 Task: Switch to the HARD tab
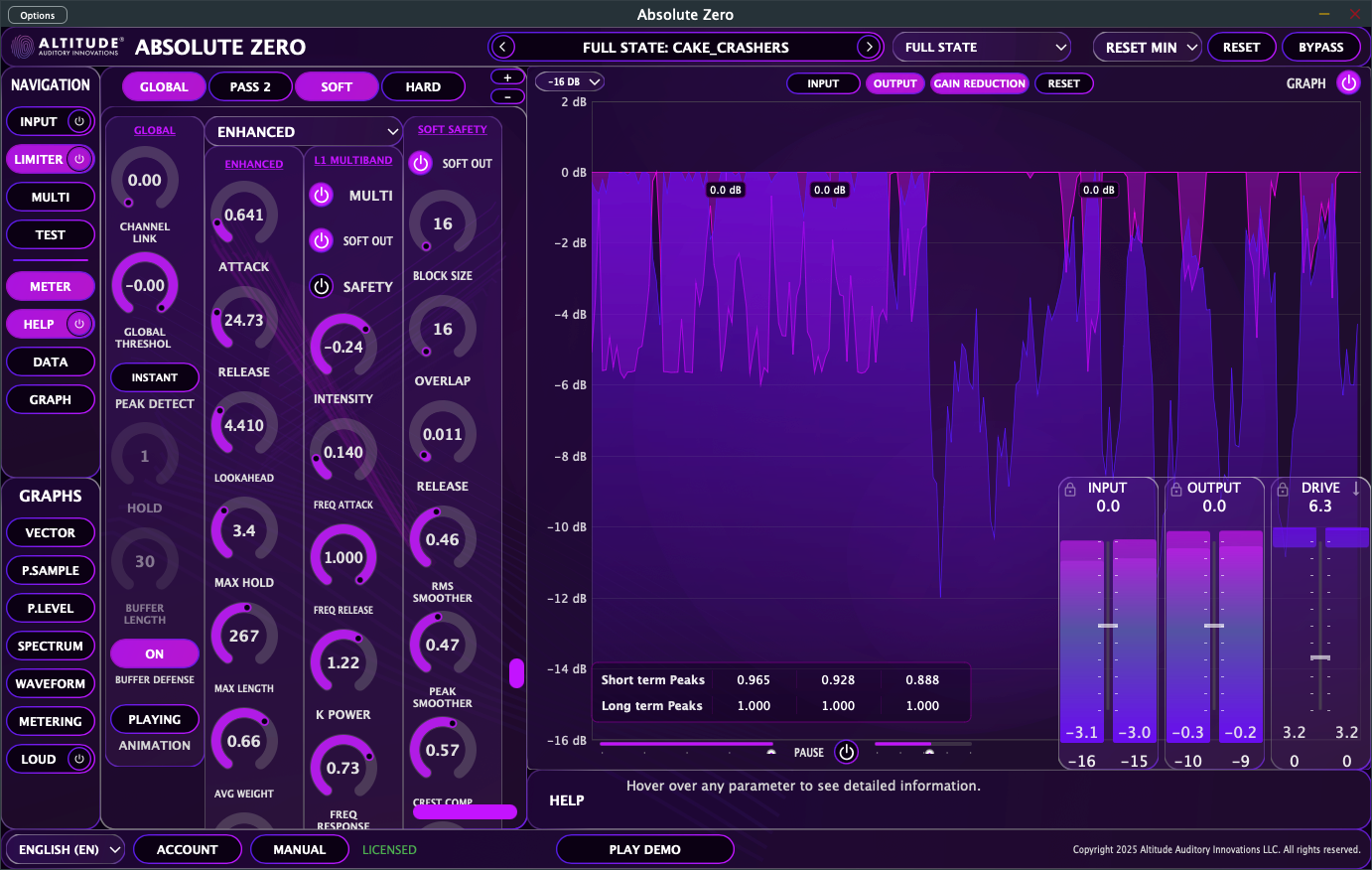coord(424,86)
